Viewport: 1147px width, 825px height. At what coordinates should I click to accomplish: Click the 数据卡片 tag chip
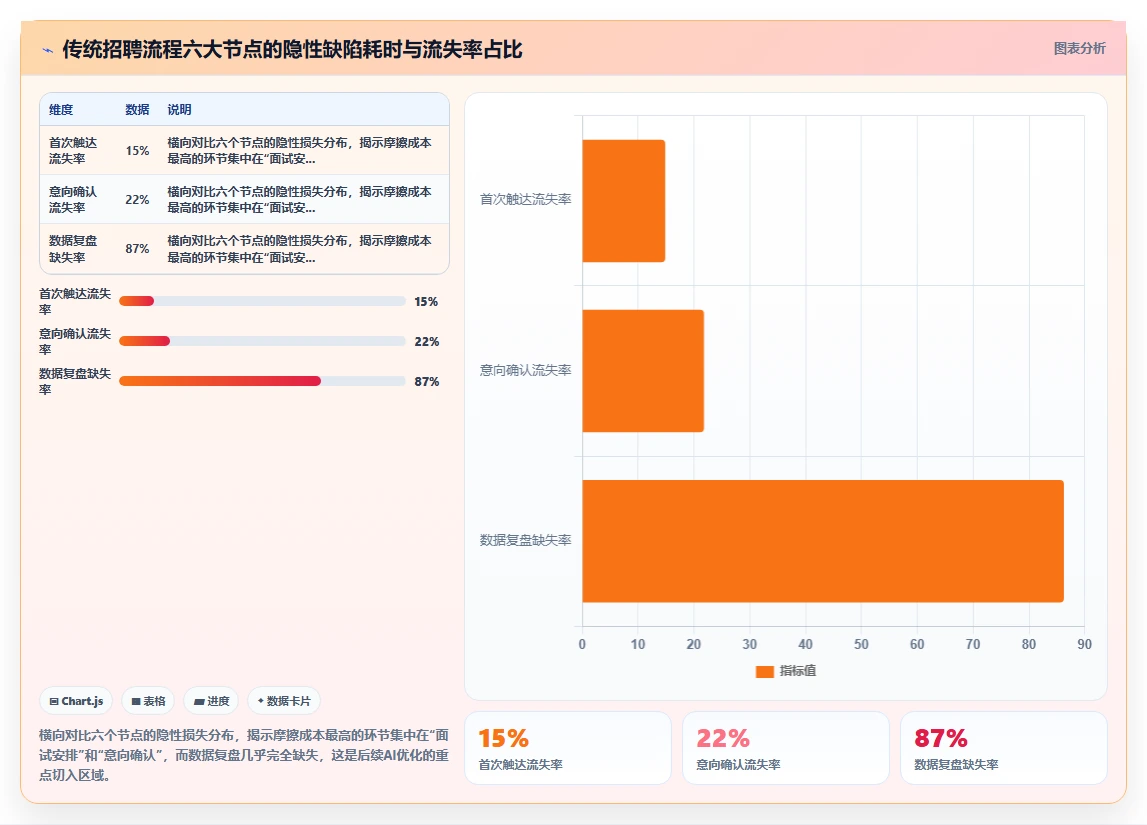click(x=284, y=701)
